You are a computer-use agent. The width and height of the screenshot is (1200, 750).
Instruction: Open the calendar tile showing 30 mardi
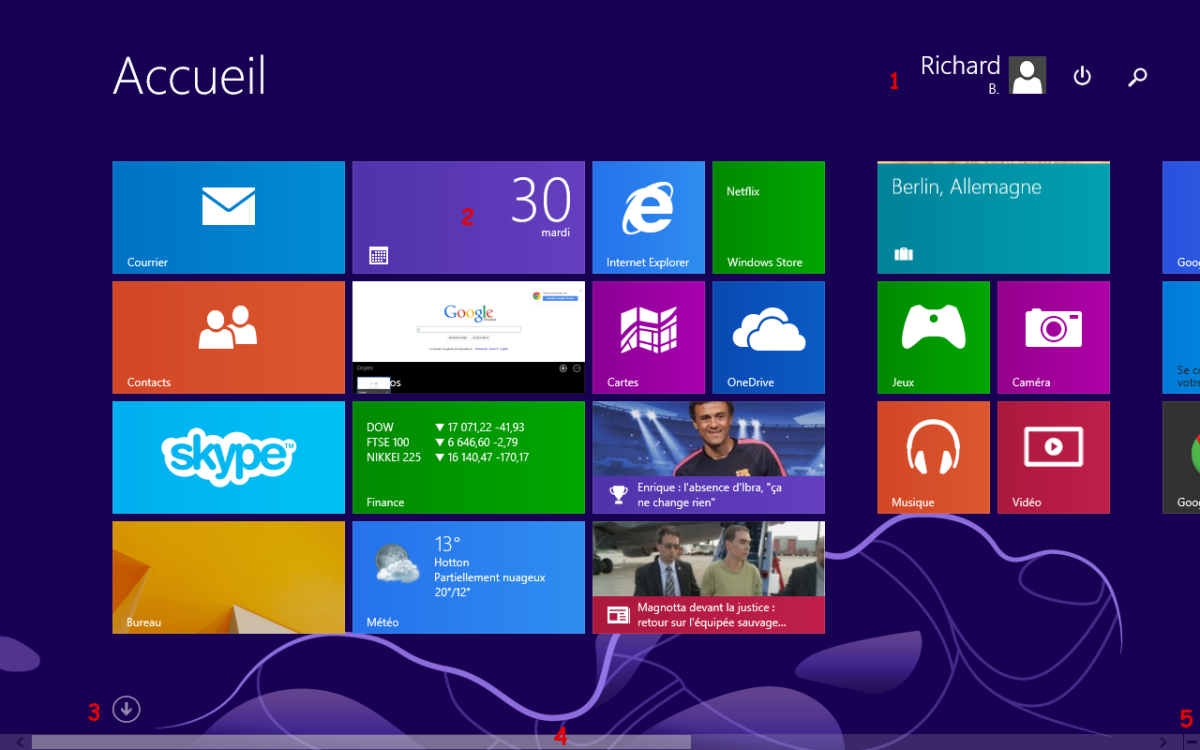pyautogui.click(x=468, y=217)
